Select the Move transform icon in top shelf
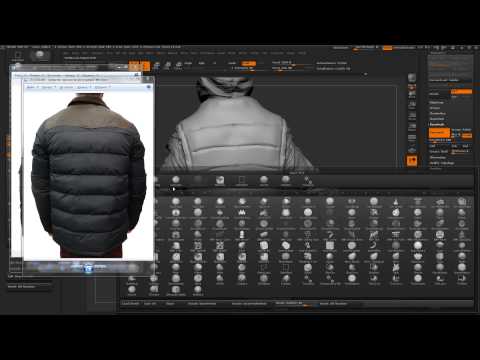 [x=157, y=66]
